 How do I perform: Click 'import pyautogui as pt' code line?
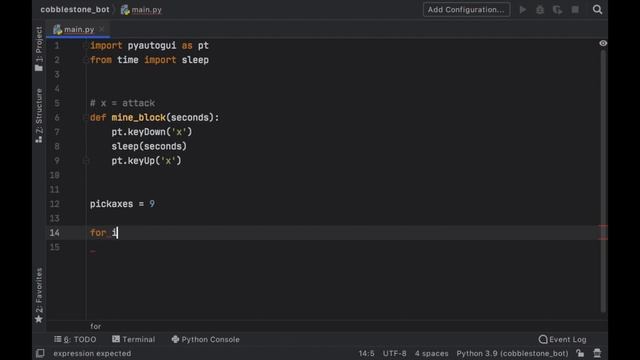click(x=149, y=46)
